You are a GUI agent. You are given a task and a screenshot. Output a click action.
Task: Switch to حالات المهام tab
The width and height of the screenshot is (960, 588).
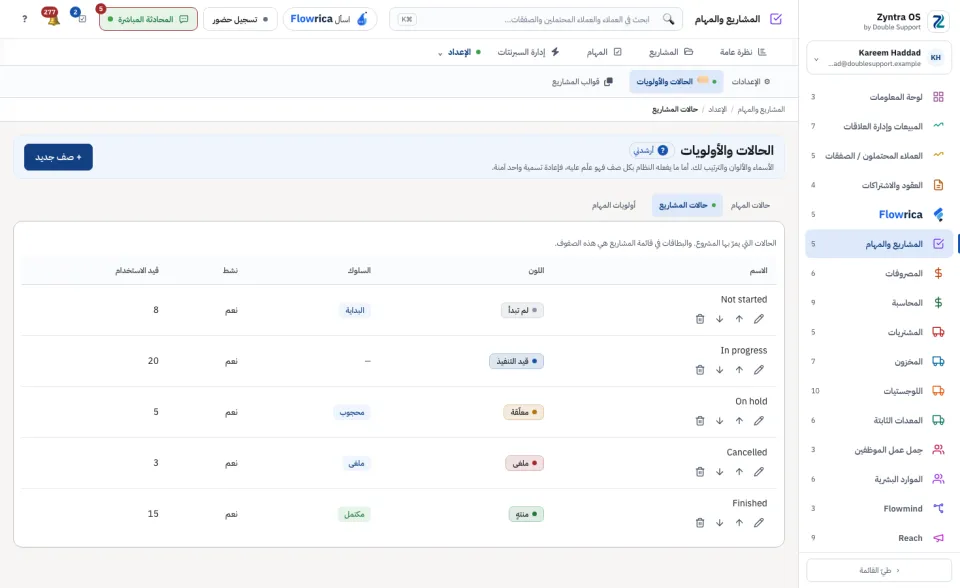point(750,205)
